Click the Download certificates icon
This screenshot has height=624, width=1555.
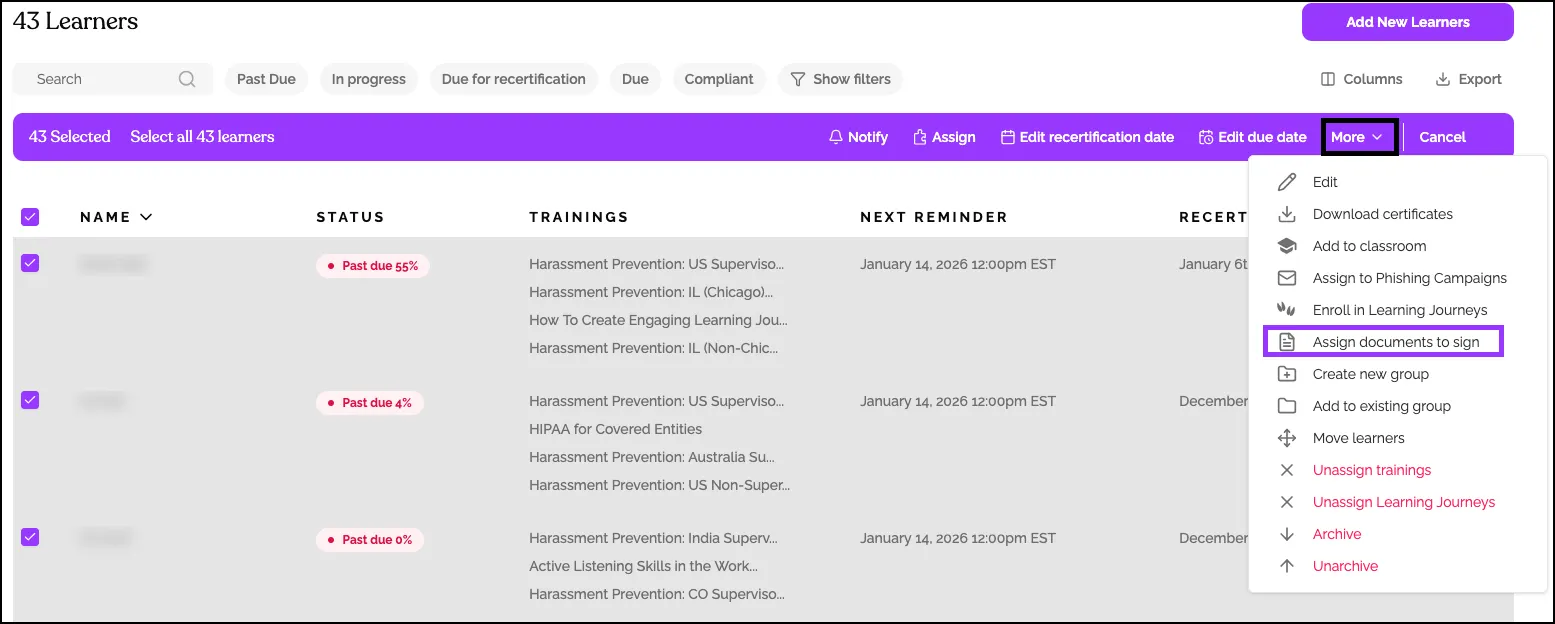pyautogui.click(x=1288, y=214)
